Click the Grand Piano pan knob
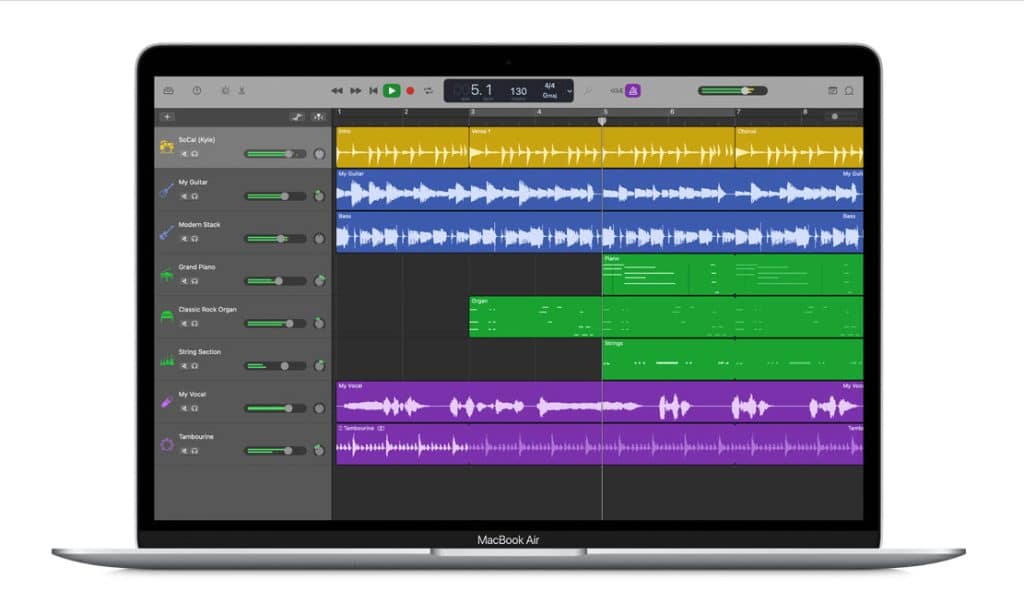The width and height of the screenshot is (1024, 615). pyautogui.click(x=319, y=281)
